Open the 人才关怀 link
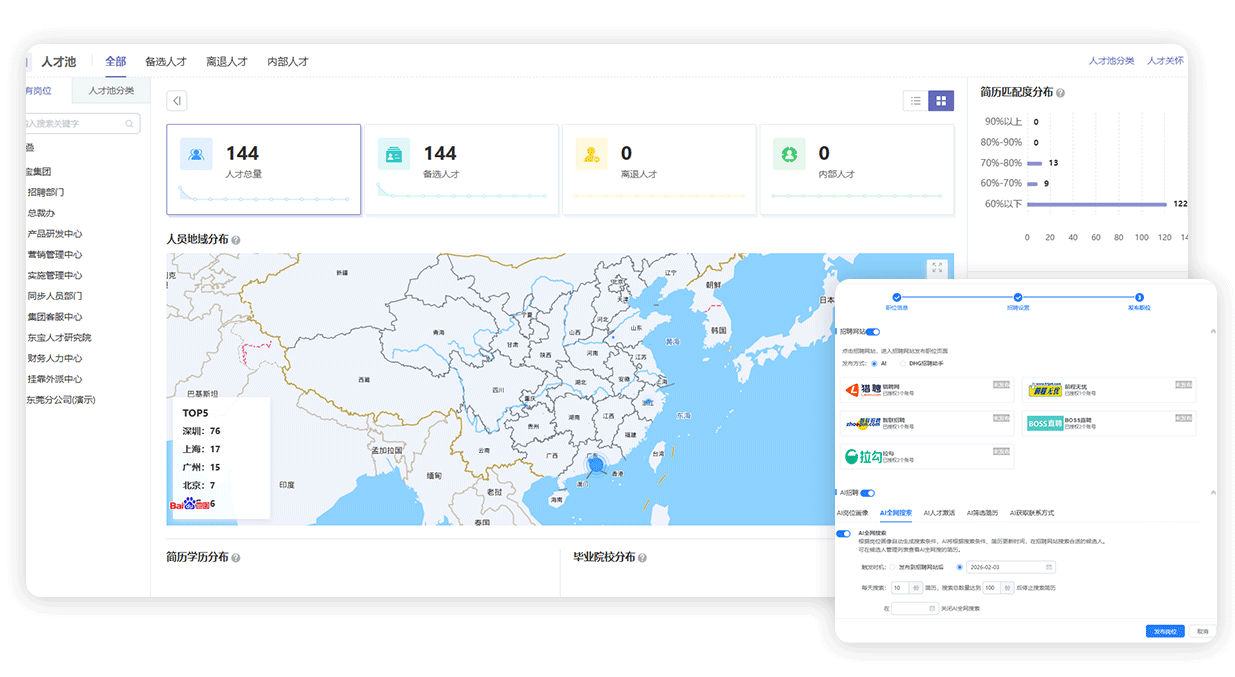 tap(1165, 61)
